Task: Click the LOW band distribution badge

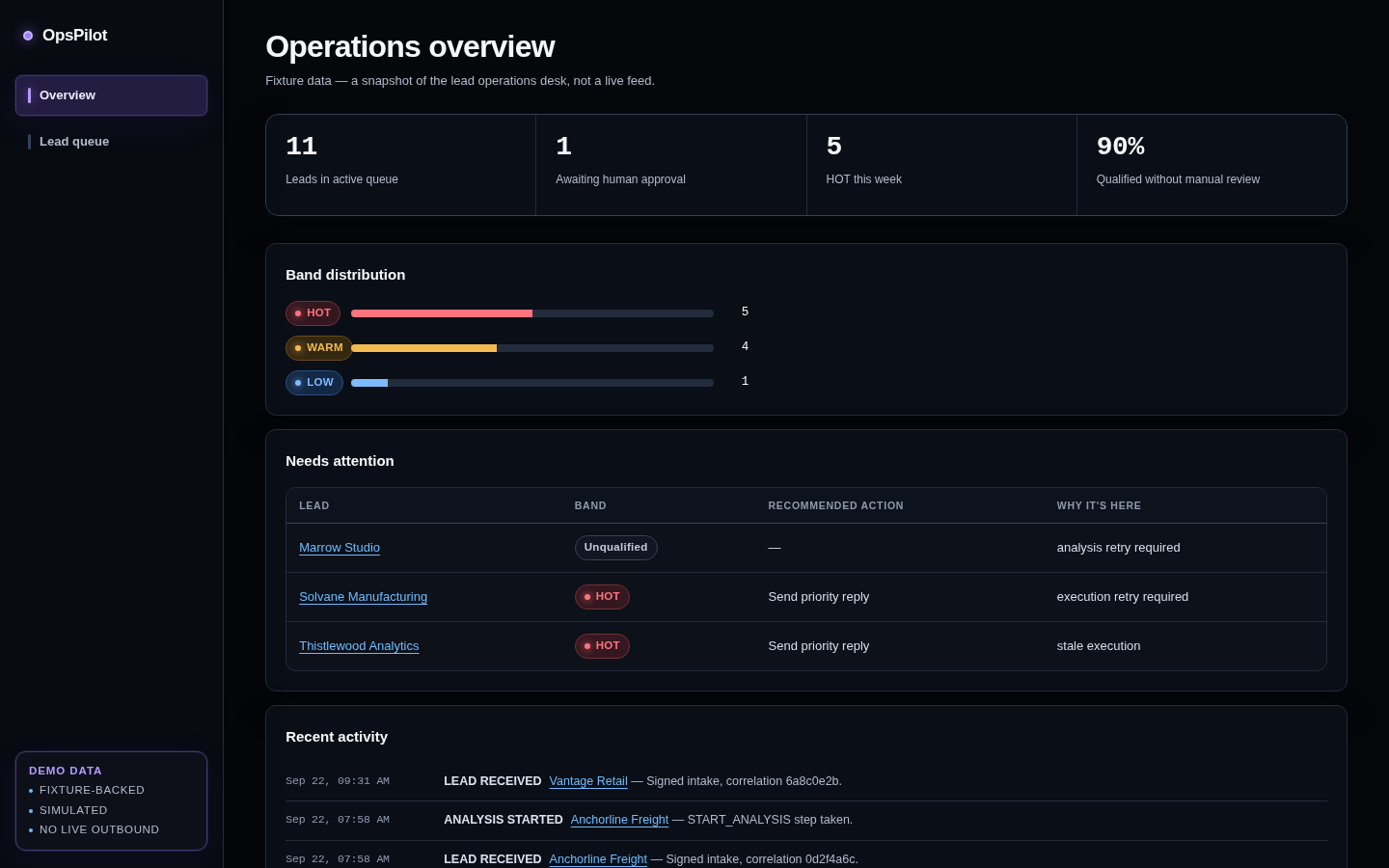Action: pos(314,383)
